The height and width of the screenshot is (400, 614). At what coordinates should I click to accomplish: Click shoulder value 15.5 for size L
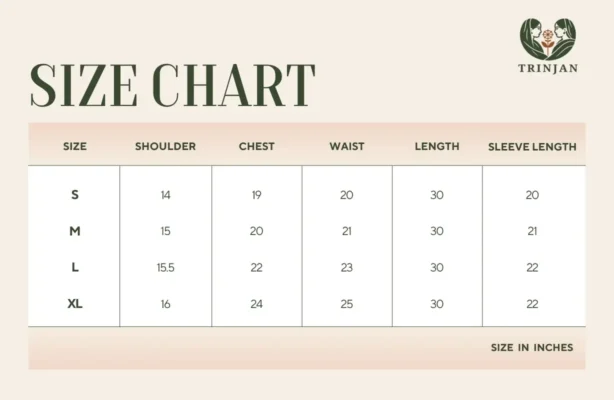tap(165, 268)
